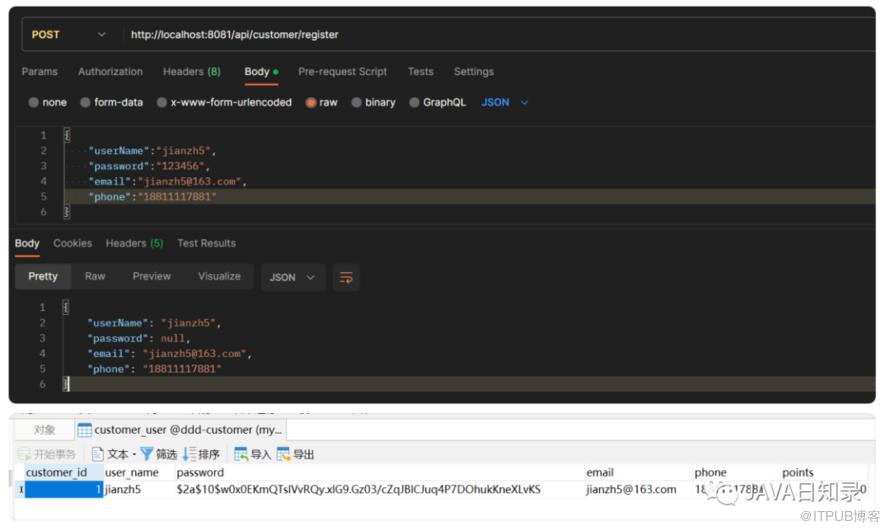Select the raw body radio button
The width and height of the screenshot is (890, 531).
coord(311,103)
